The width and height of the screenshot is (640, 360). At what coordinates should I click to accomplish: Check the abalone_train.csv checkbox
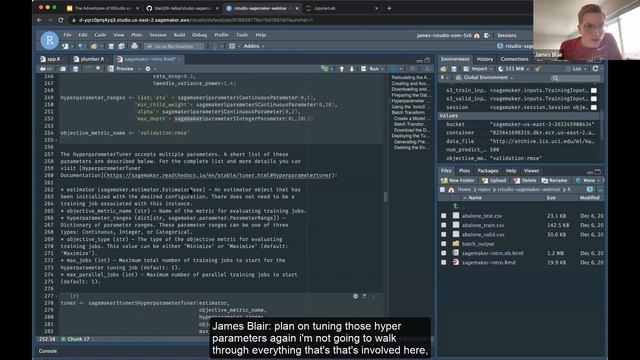click(x=444, y=225)
